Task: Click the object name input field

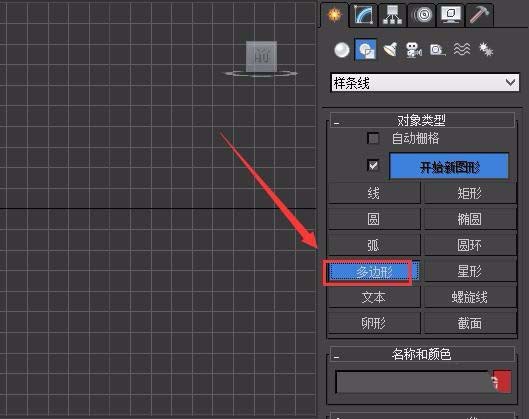Action: pos(413,382)
